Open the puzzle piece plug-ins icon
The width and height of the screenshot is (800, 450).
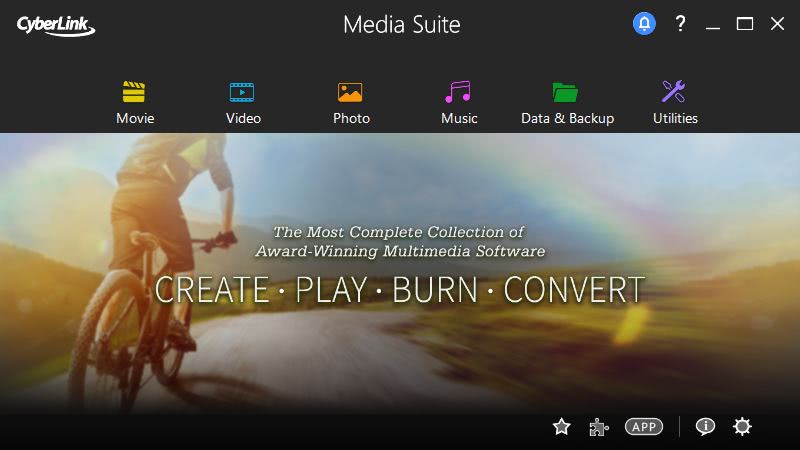click(599, 427)
